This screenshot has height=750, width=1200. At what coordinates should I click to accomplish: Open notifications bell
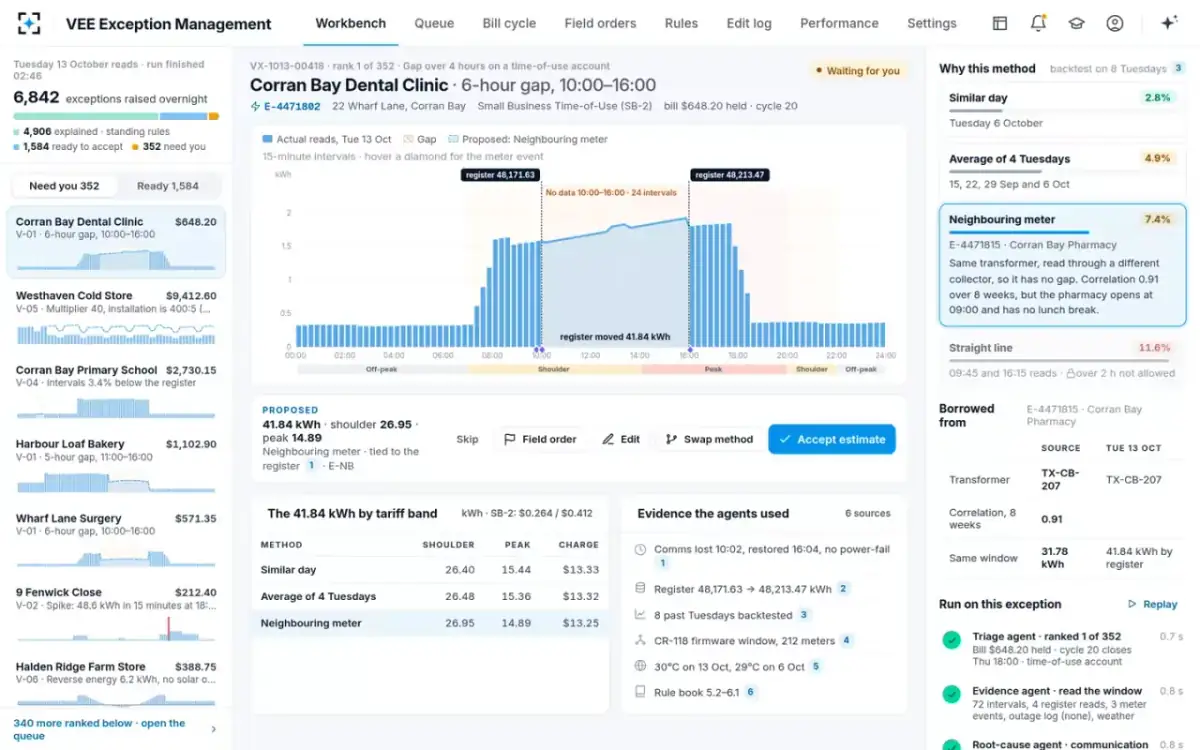coord(1038,23)
